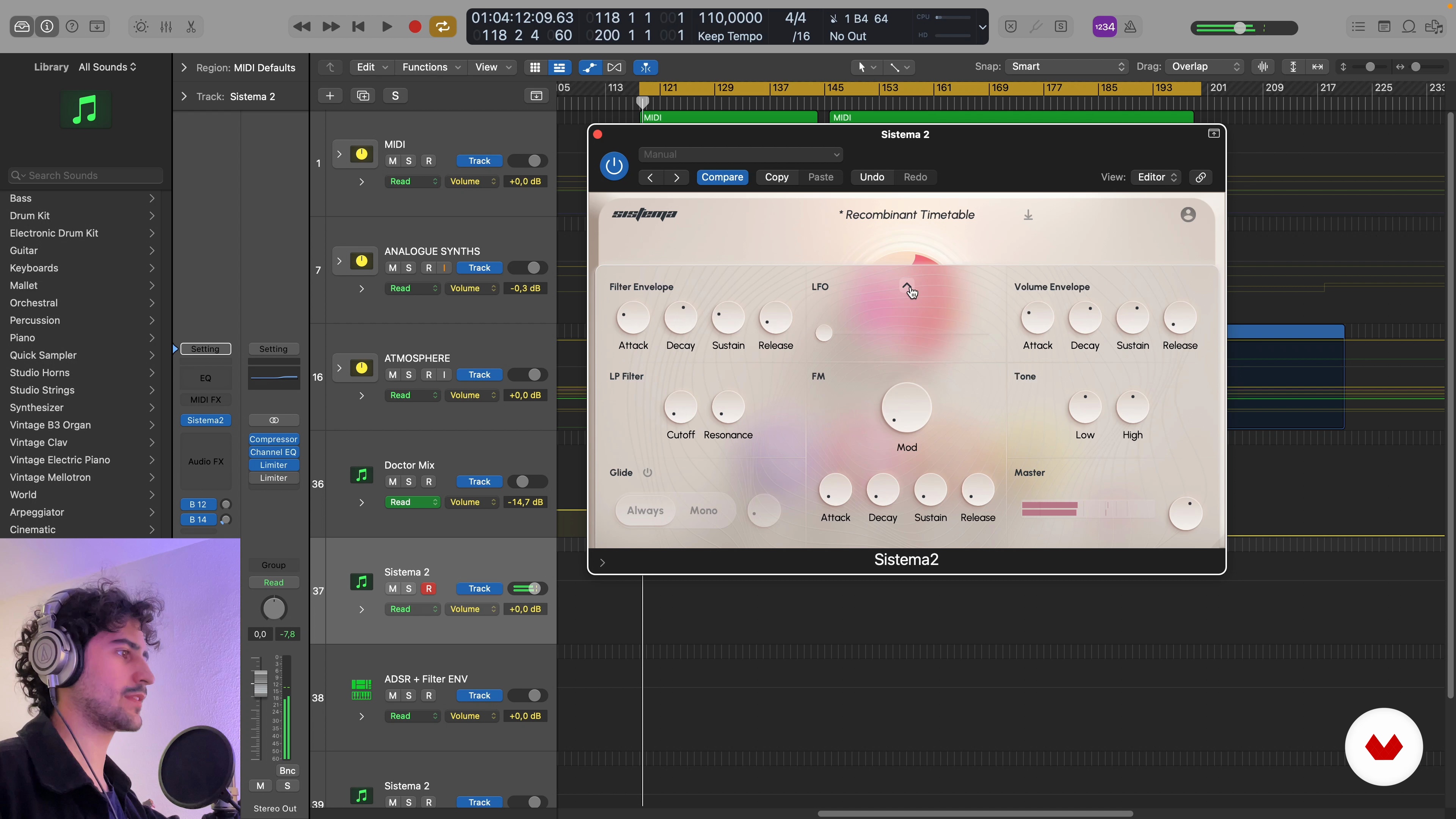Toggle the metronome click icon
This screenshot has width=1456, height=819.
[1130, 27]
